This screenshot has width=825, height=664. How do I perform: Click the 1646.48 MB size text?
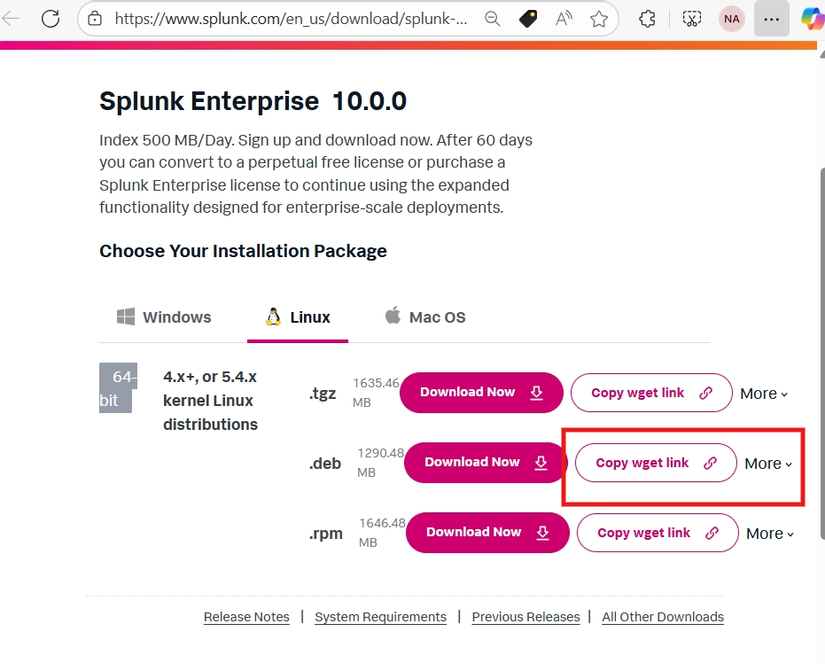(x=382, y=532)
